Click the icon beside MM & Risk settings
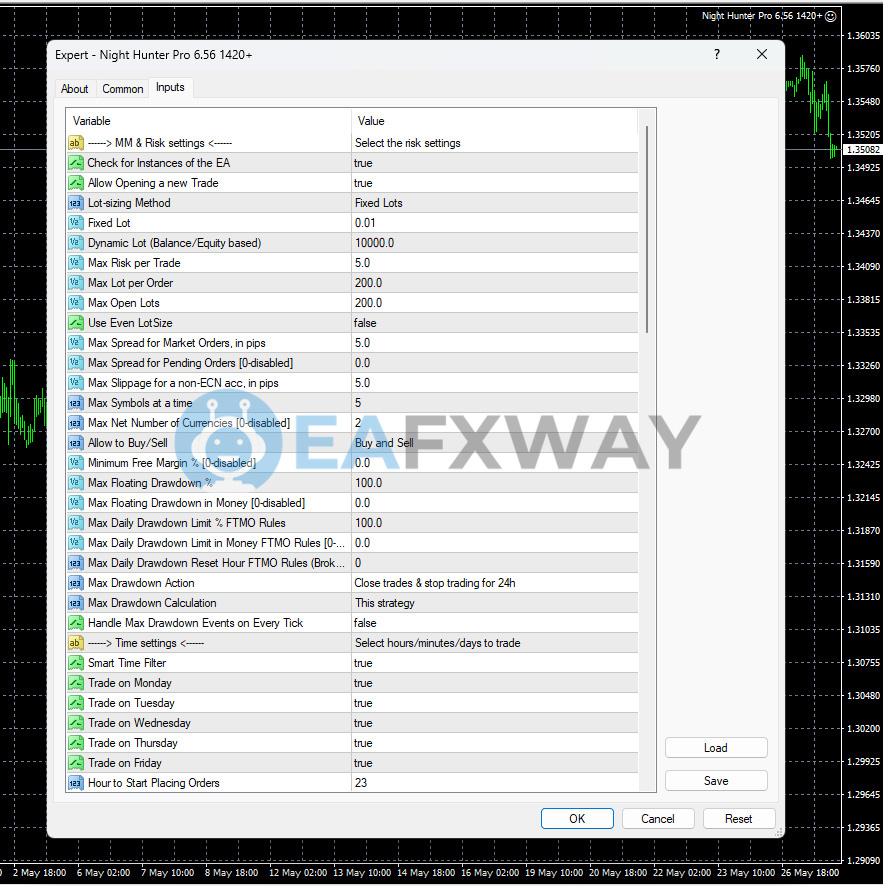This screenshot has height=886, width=883. [75, 143]
